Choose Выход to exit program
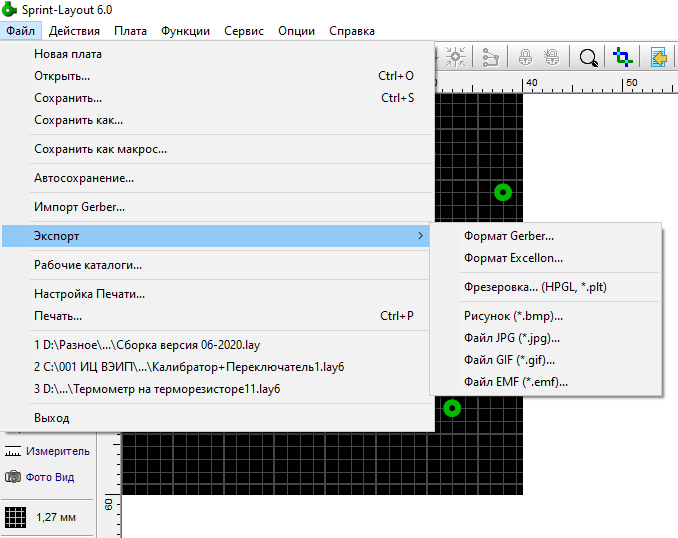 click(x=218, y=418)
